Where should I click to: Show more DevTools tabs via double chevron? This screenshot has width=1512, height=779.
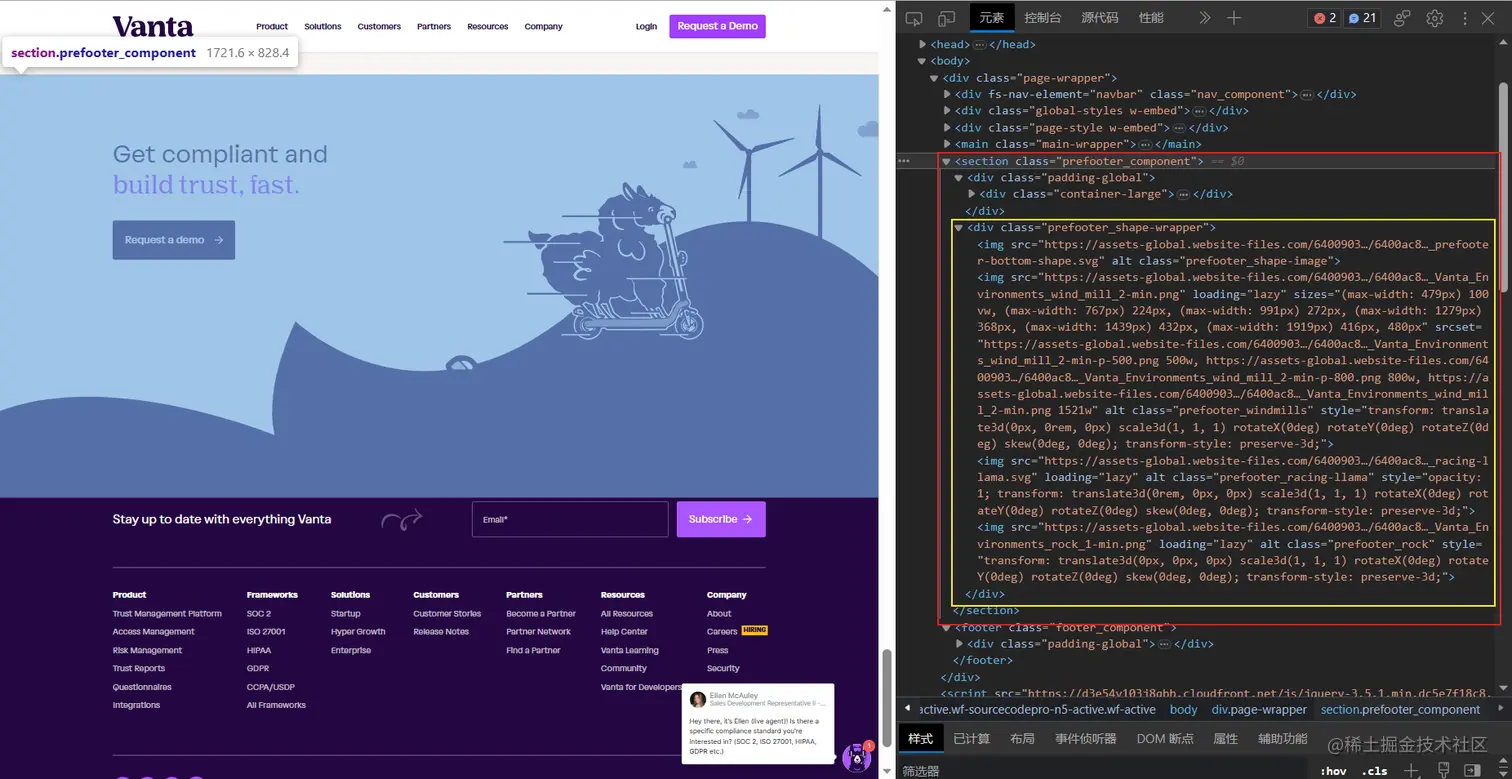(1205, 18)
